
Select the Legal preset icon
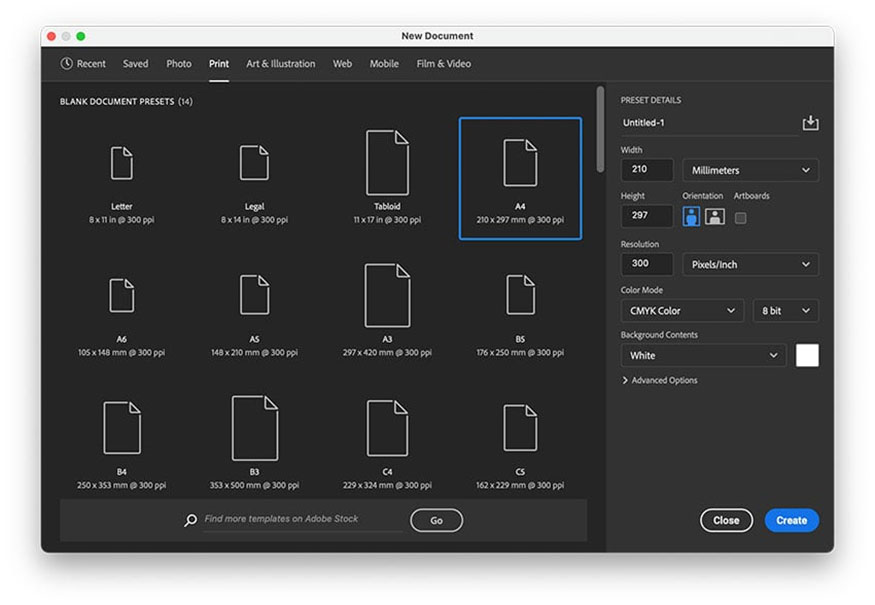tap(254, 162)
